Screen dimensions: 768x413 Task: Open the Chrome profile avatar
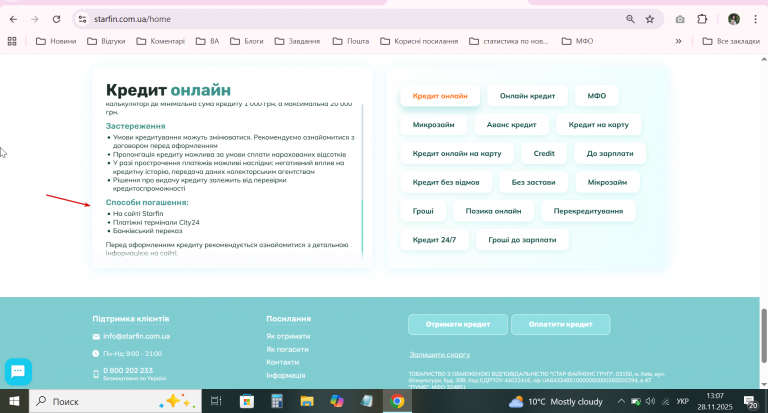point(734,19)
